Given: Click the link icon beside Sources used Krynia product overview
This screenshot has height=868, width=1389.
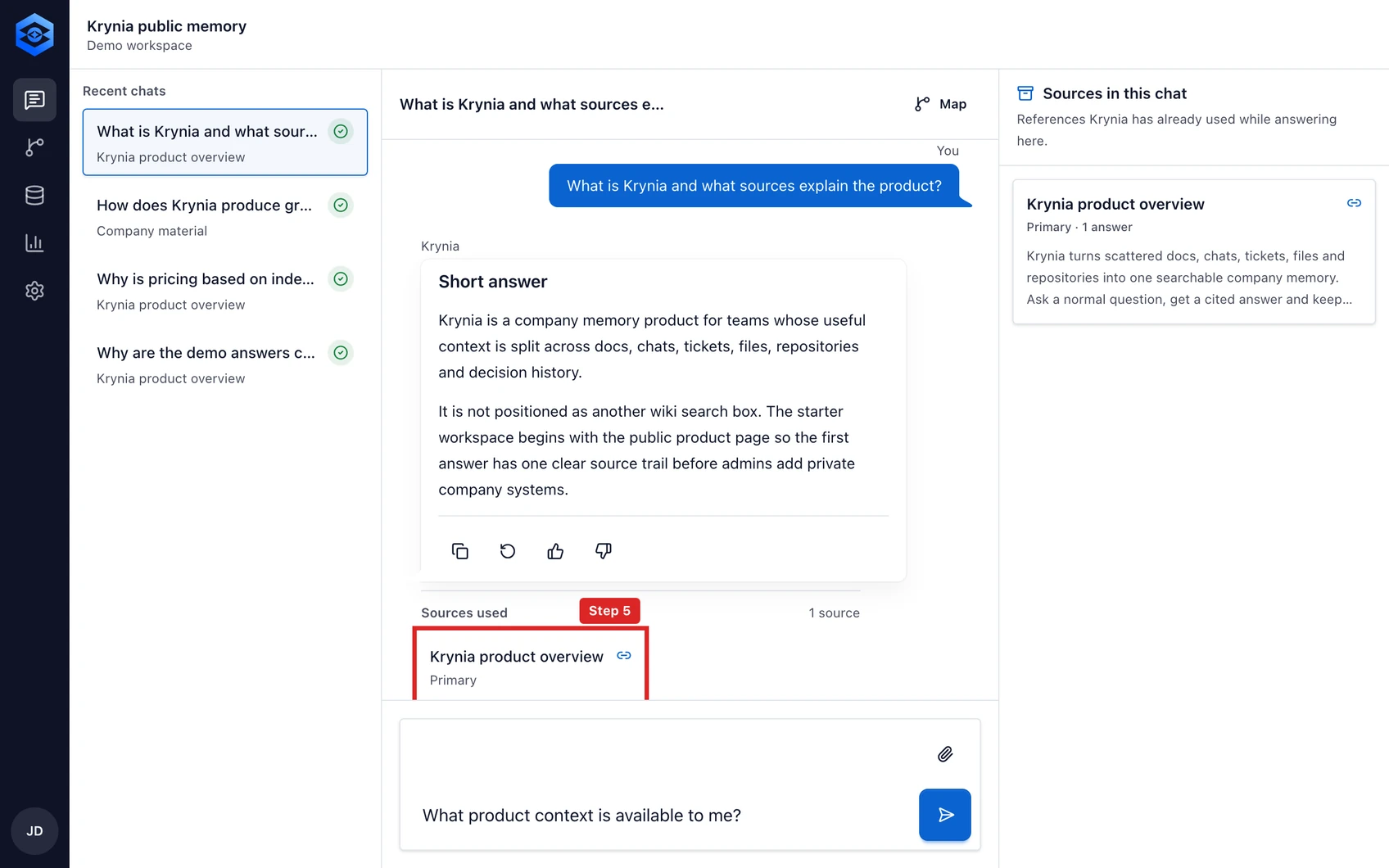Looking at the screenshot, I should [624, 655].
